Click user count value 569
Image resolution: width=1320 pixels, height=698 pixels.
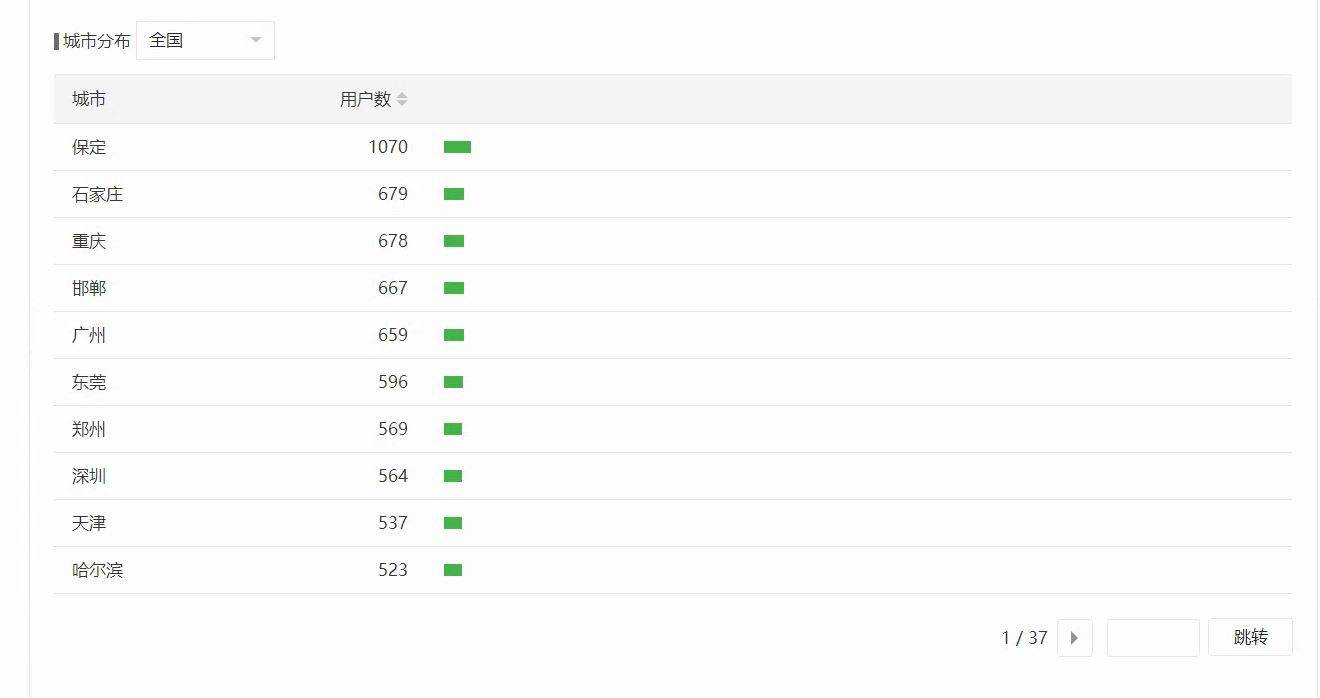[393, 429]
